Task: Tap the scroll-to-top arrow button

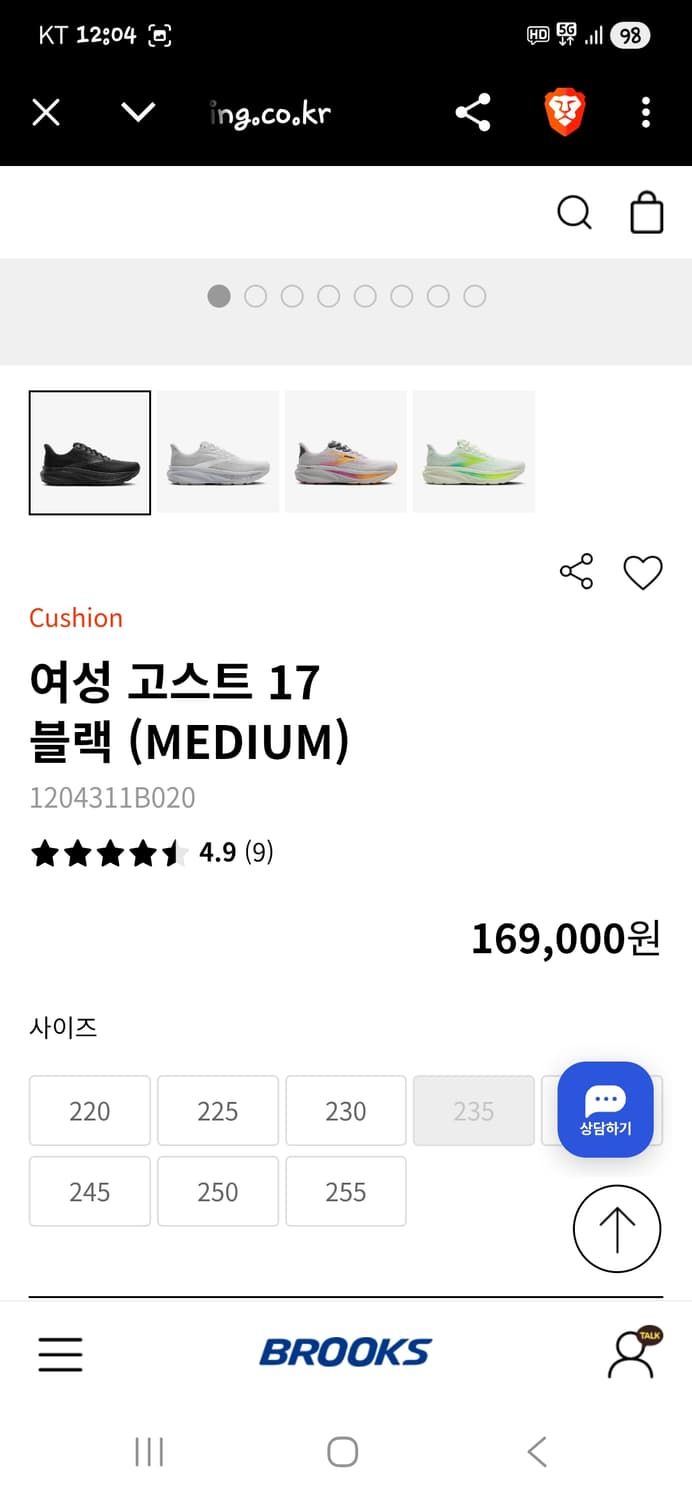Action: click(x=617, y=1229)
